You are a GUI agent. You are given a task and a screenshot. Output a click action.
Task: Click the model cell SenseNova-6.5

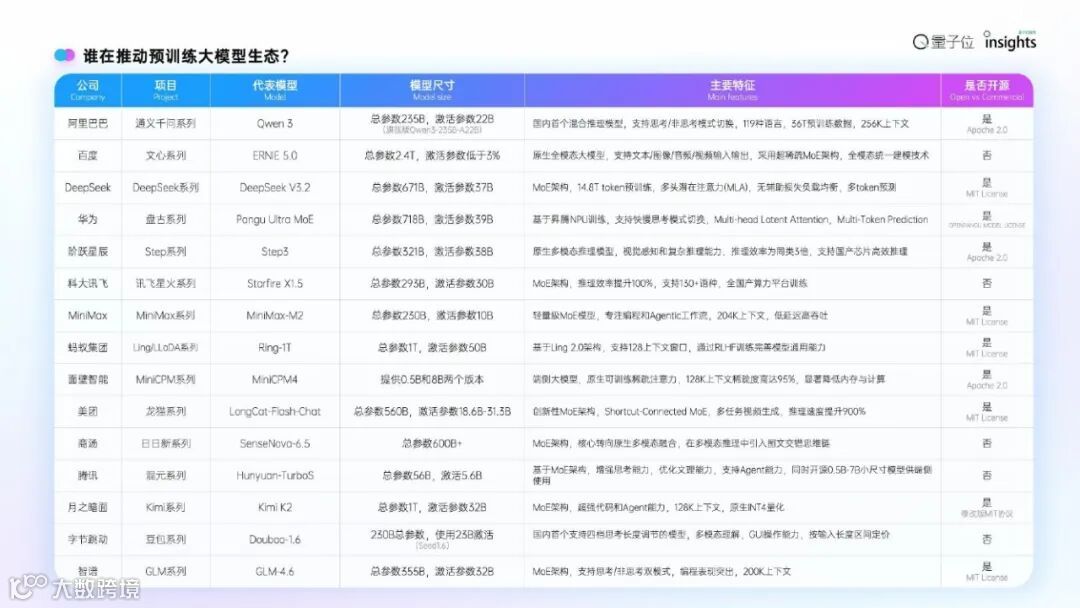click(x=275, y=443)
